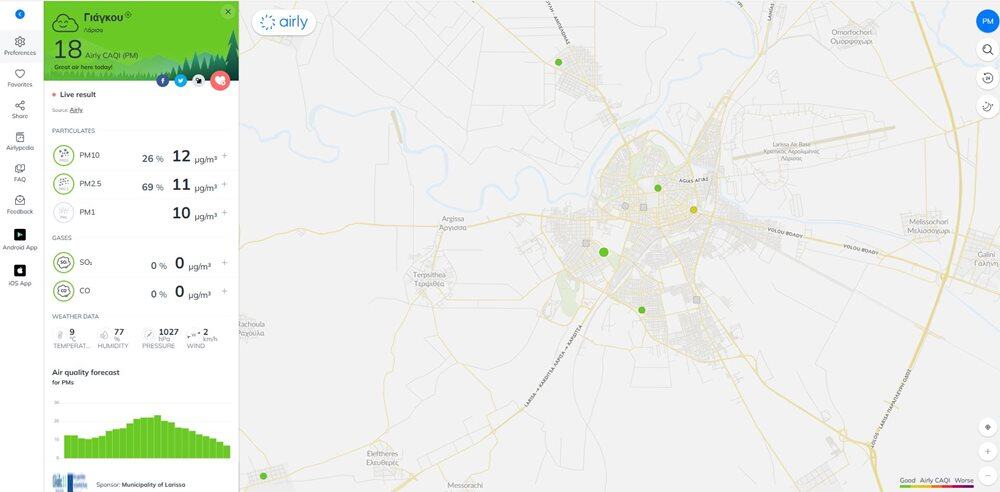Image resolution: width=1000 pixels, height=492 pixels.
Task: Share result on Facebook
Action: (163, 81)
